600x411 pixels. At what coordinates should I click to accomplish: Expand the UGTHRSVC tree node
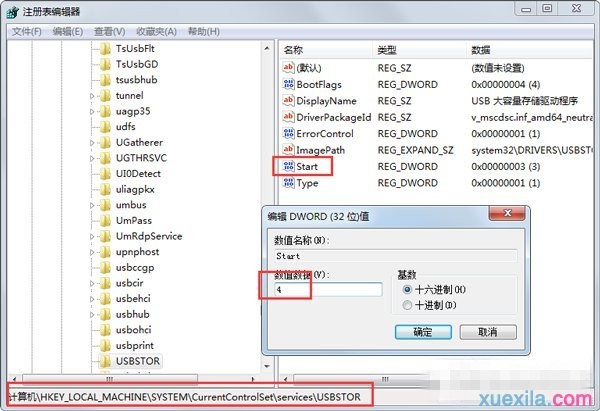(92, 158)
